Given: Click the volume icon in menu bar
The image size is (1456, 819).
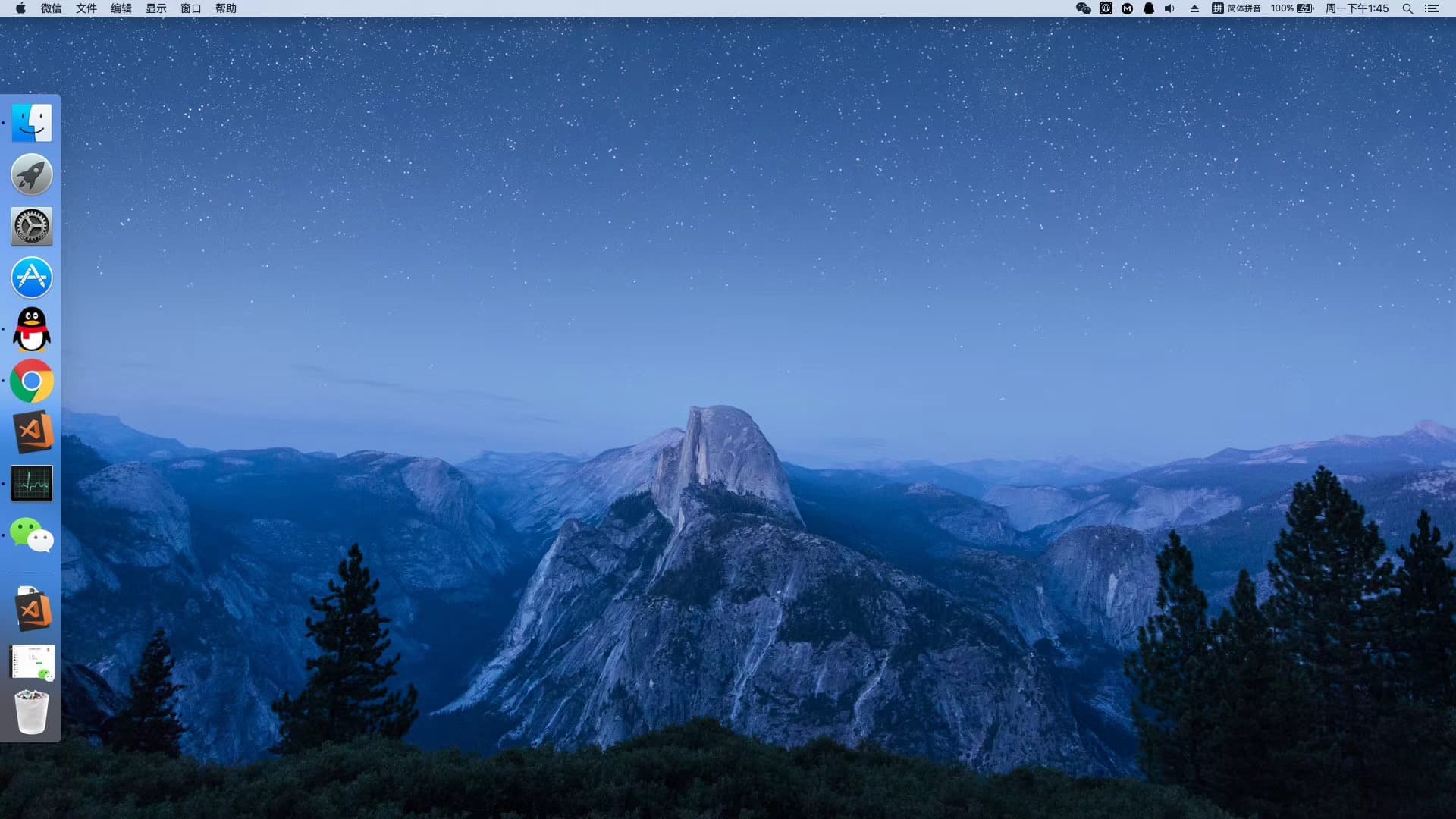Looking at the screenshot, I should point(1169,8).
